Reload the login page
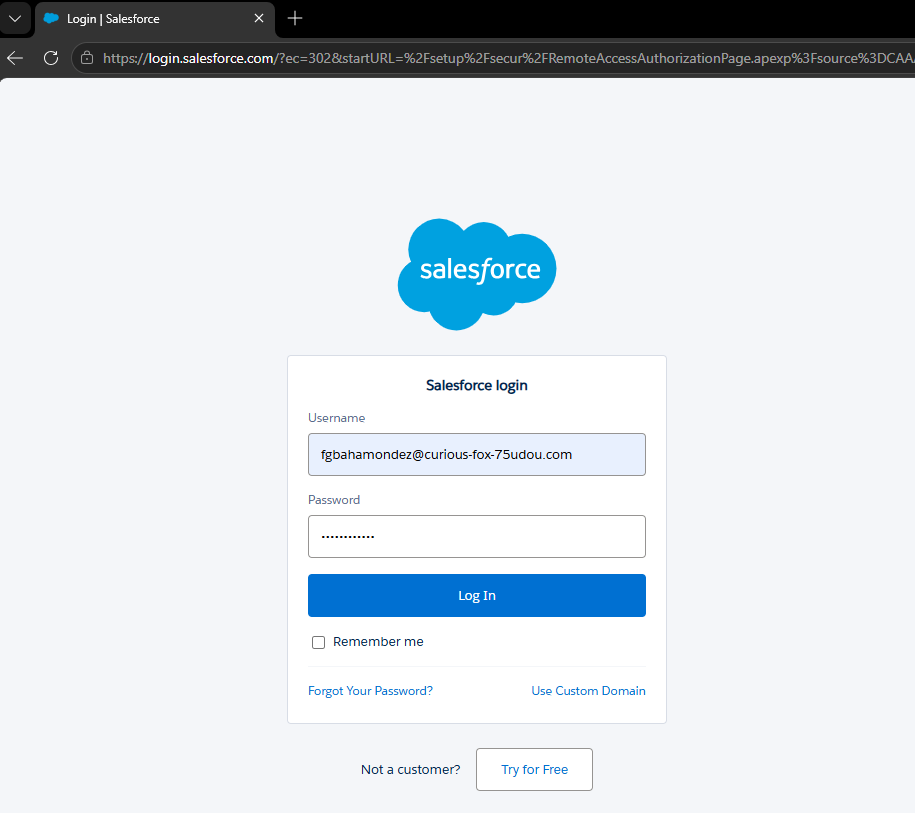The width and height of the screenshot is (915, 813). tap(51, 58)
